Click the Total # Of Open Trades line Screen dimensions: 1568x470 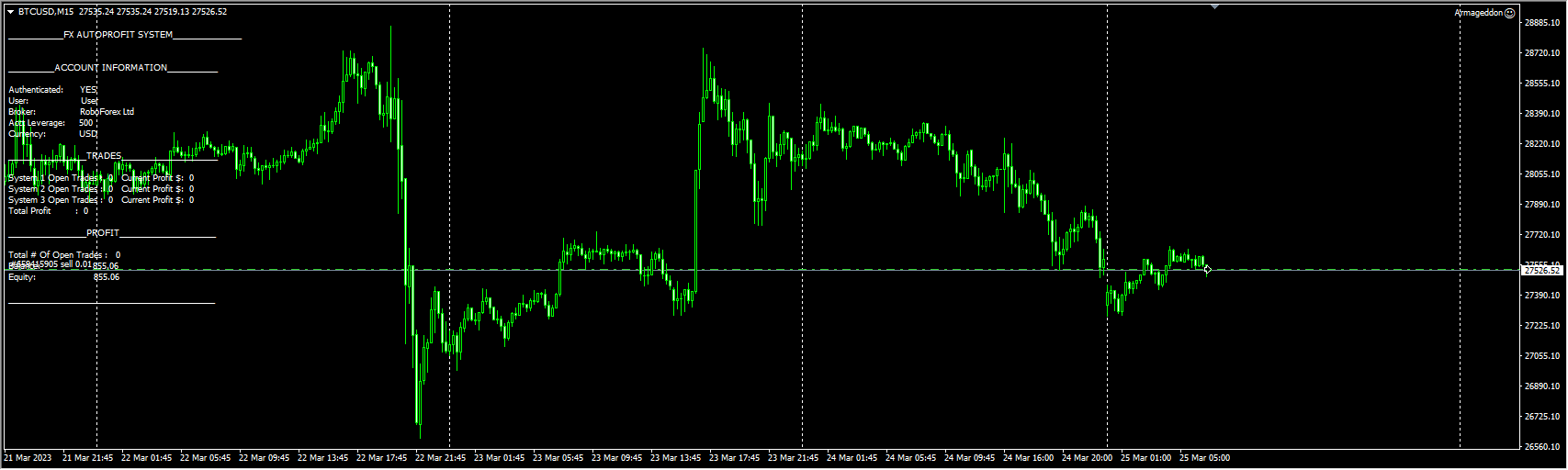click(x=64, y=255)
